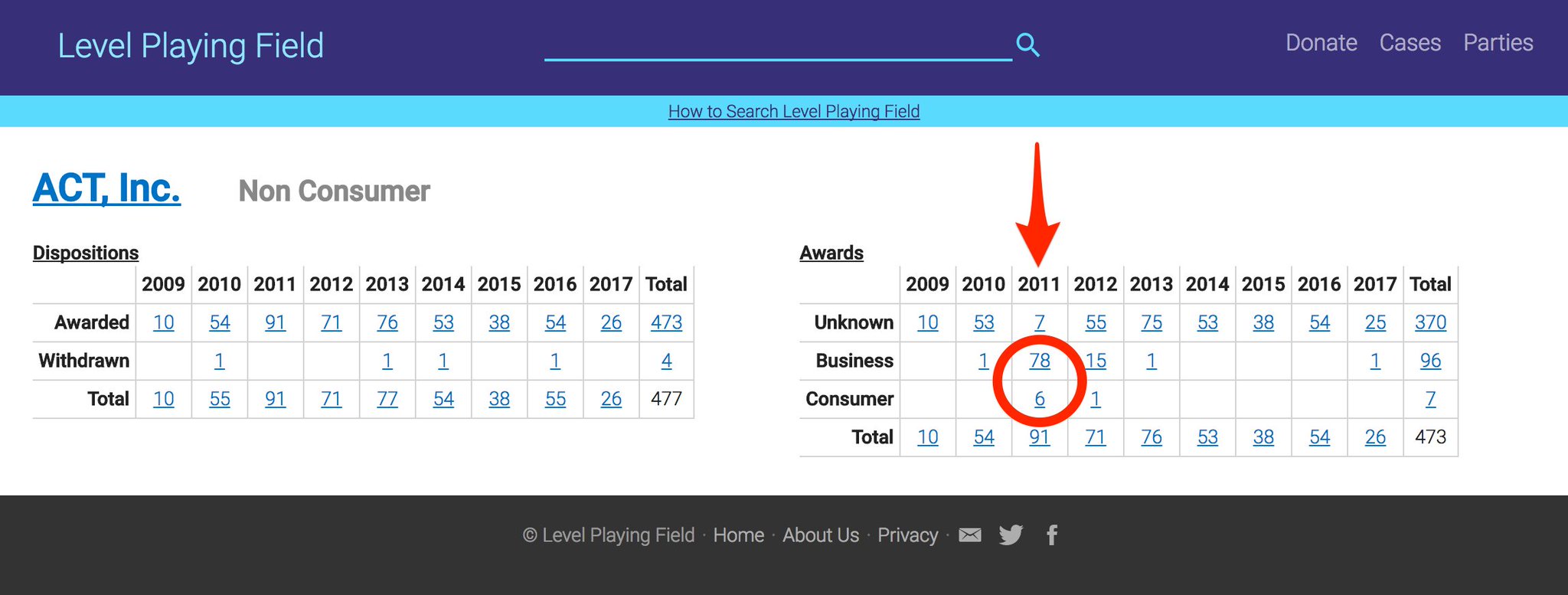Open the Donate page from header
The height and width of the screenshot is (595, 1568).
pyautogui.click(x=1321, y=43)
